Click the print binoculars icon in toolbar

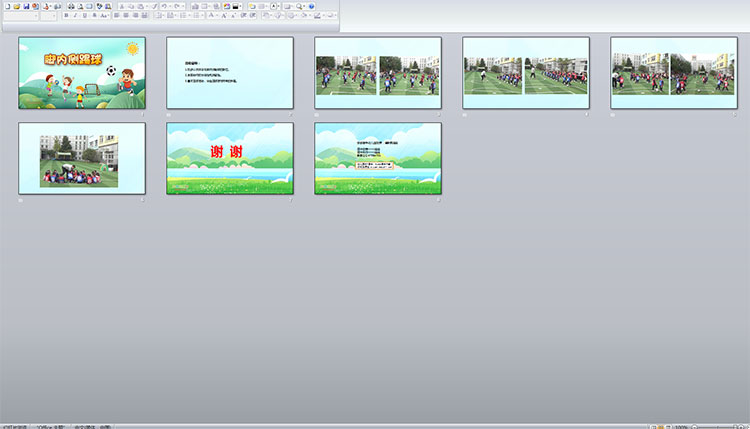(x=71, y=6)
